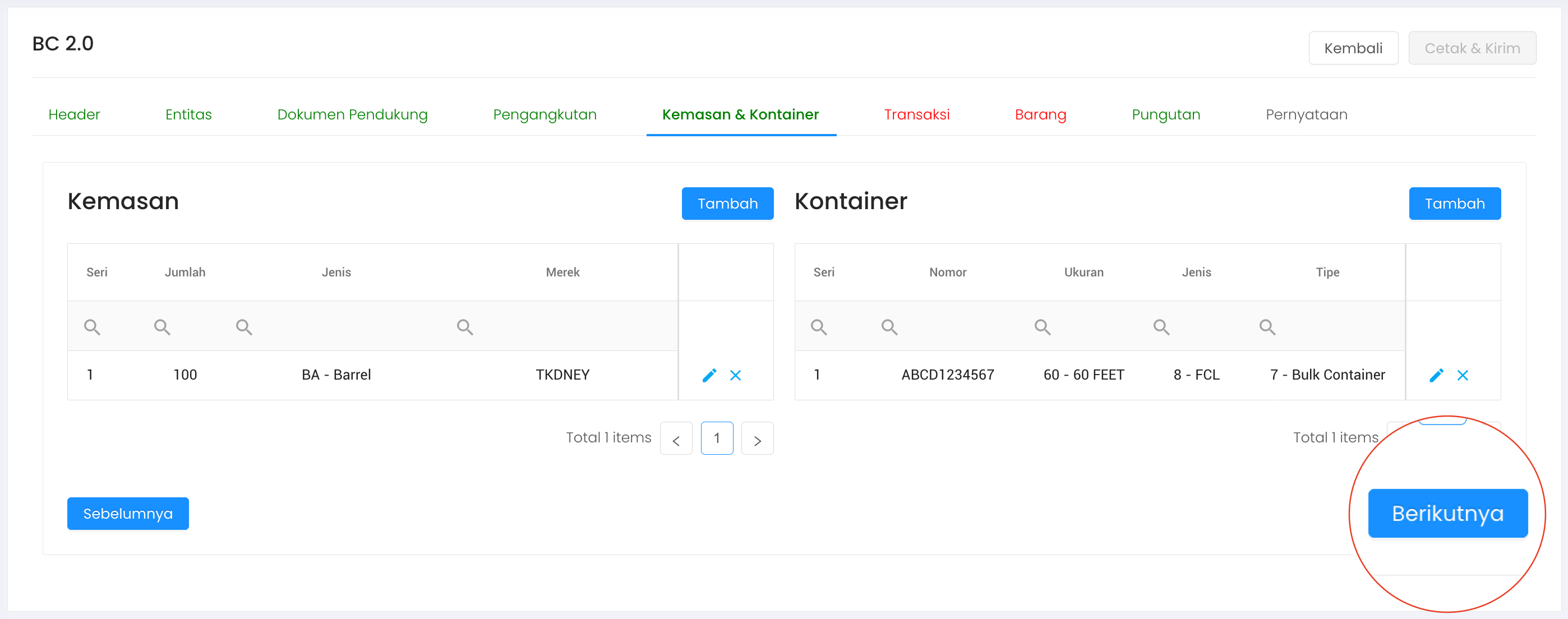Switch to the Transaksi tab
1568x619 pixels.
pyautogui.click(x=916, y=114)
